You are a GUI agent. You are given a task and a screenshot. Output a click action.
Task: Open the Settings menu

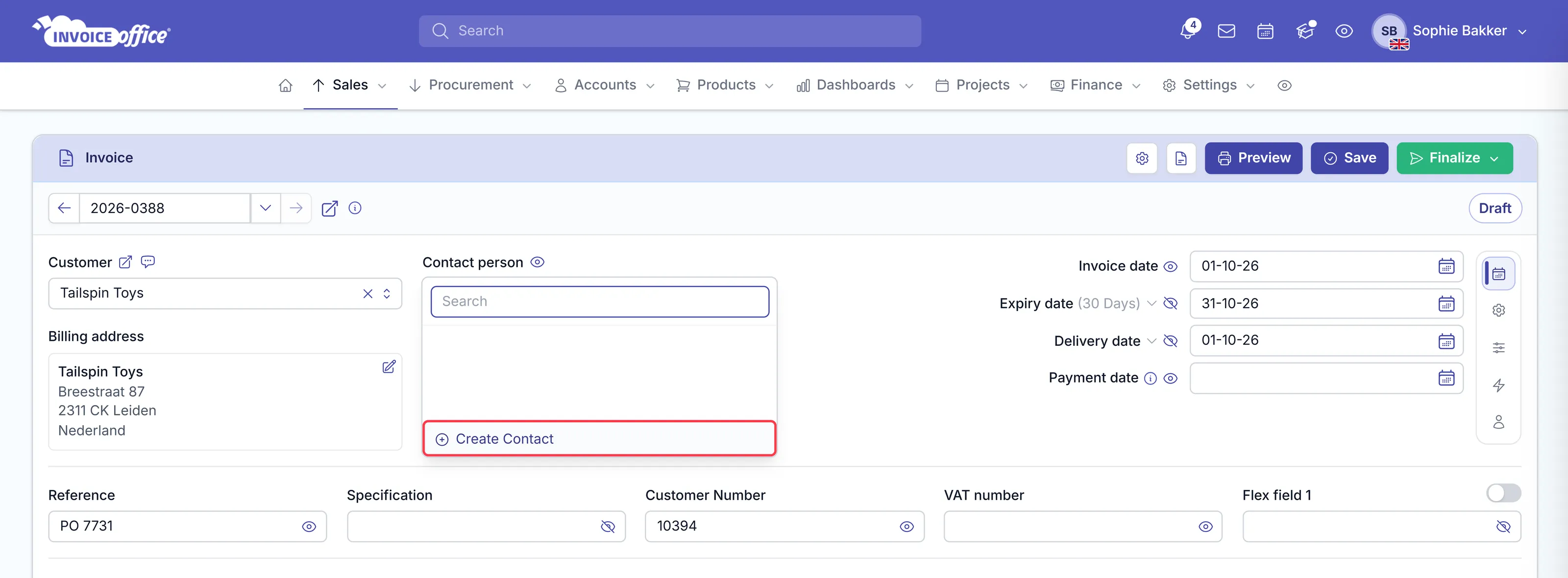(x=1209, y=85)
